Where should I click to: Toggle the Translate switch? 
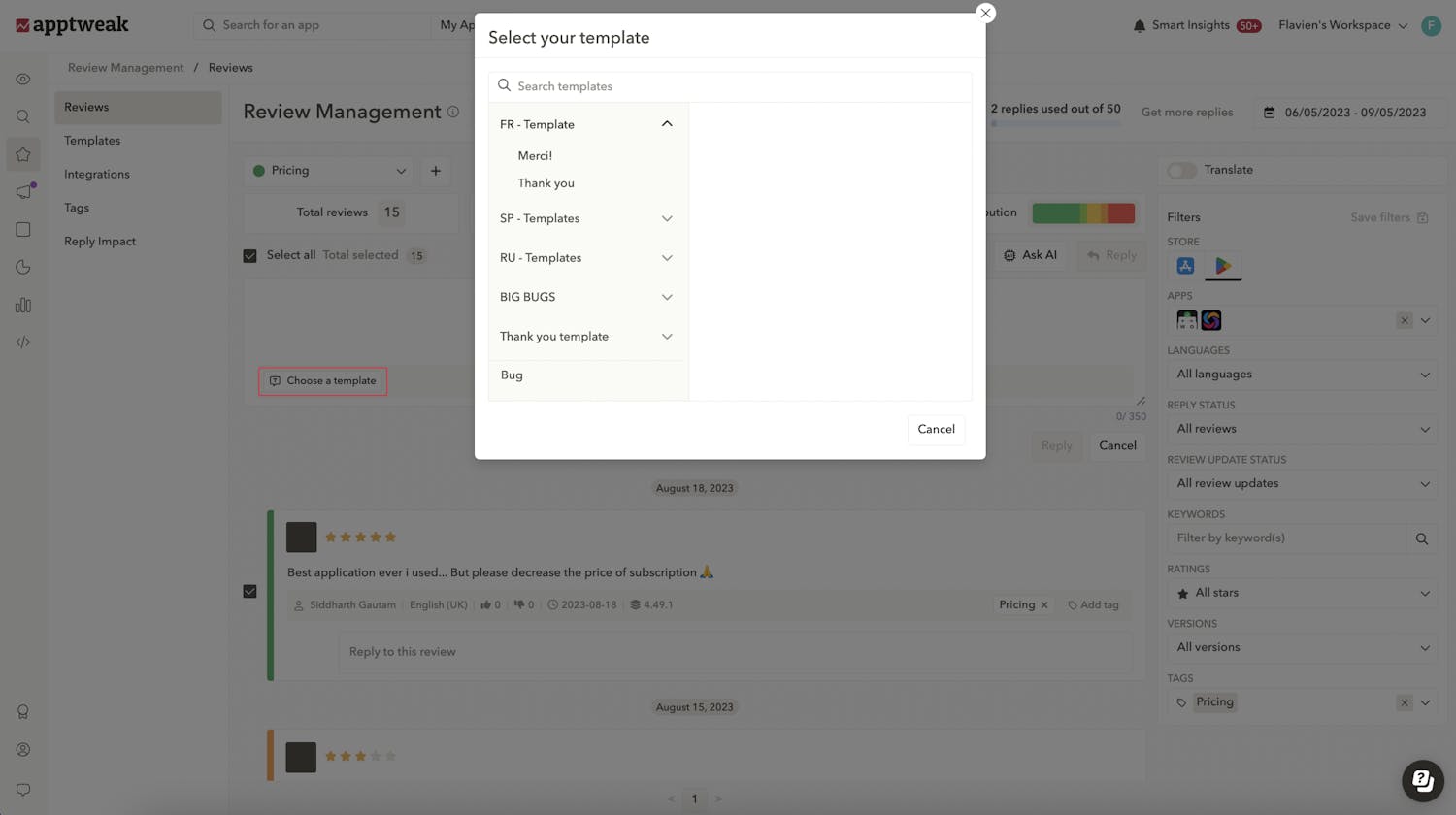pos(1181,171)
